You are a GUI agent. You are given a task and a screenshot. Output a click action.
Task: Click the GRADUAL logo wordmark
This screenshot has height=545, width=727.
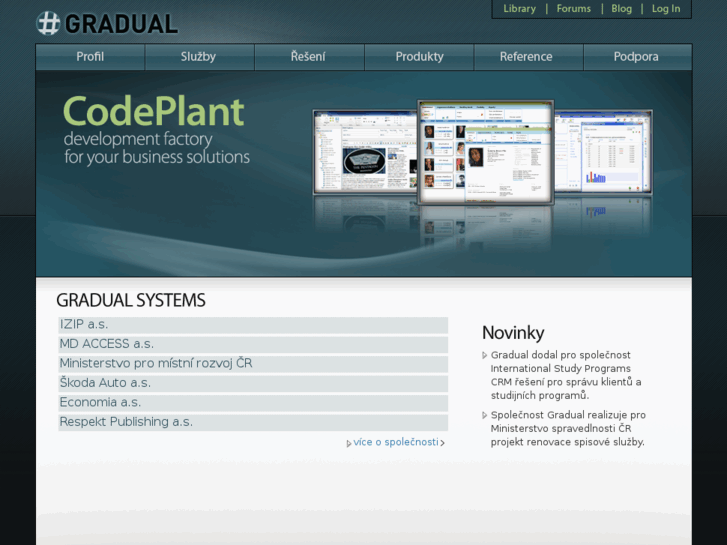121,24
